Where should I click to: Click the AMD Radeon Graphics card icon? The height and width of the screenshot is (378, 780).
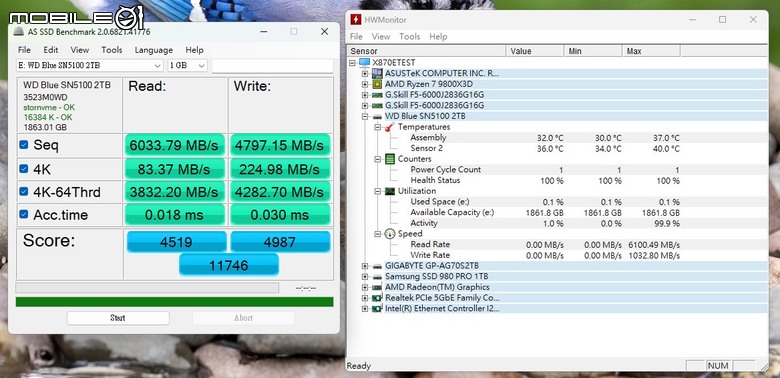[378, 287]
